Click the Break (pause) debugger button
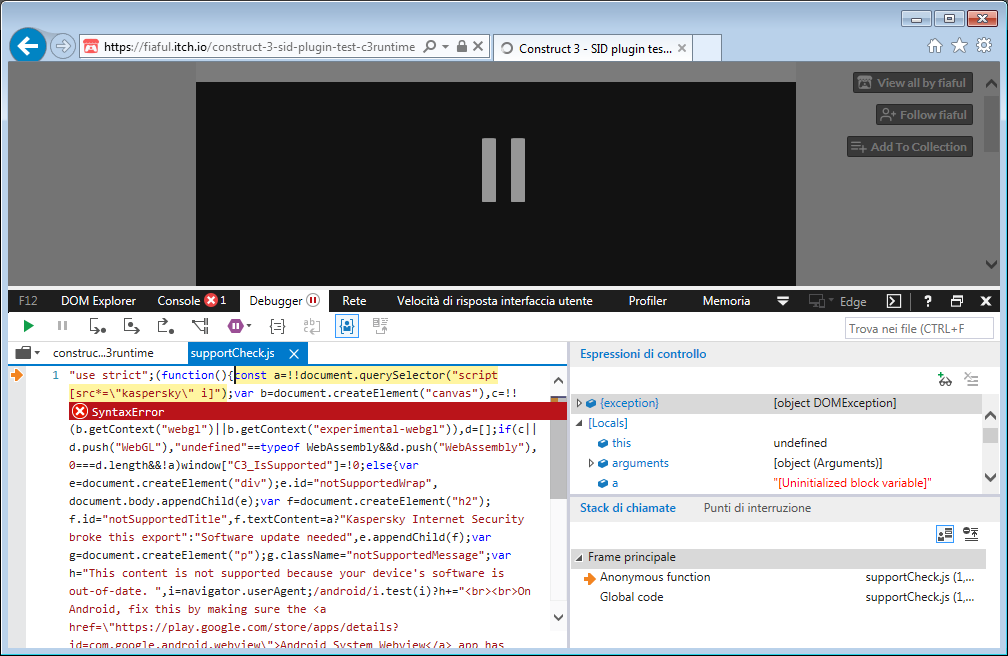Image resolution: width=1008 pixels, height=656 pixels. [62, 326]
